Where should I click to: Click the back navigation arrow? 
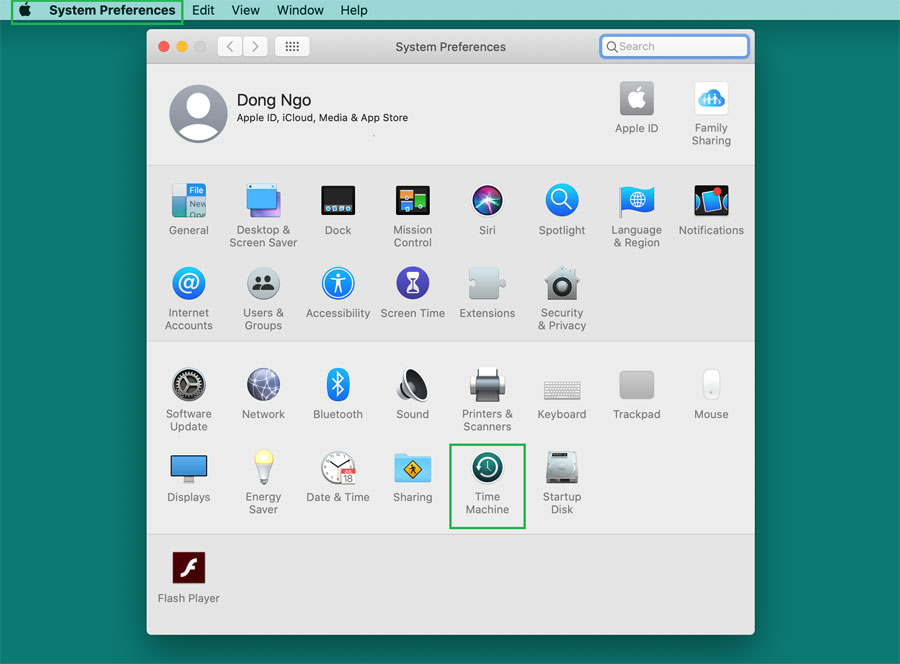[x=230, y=46]
